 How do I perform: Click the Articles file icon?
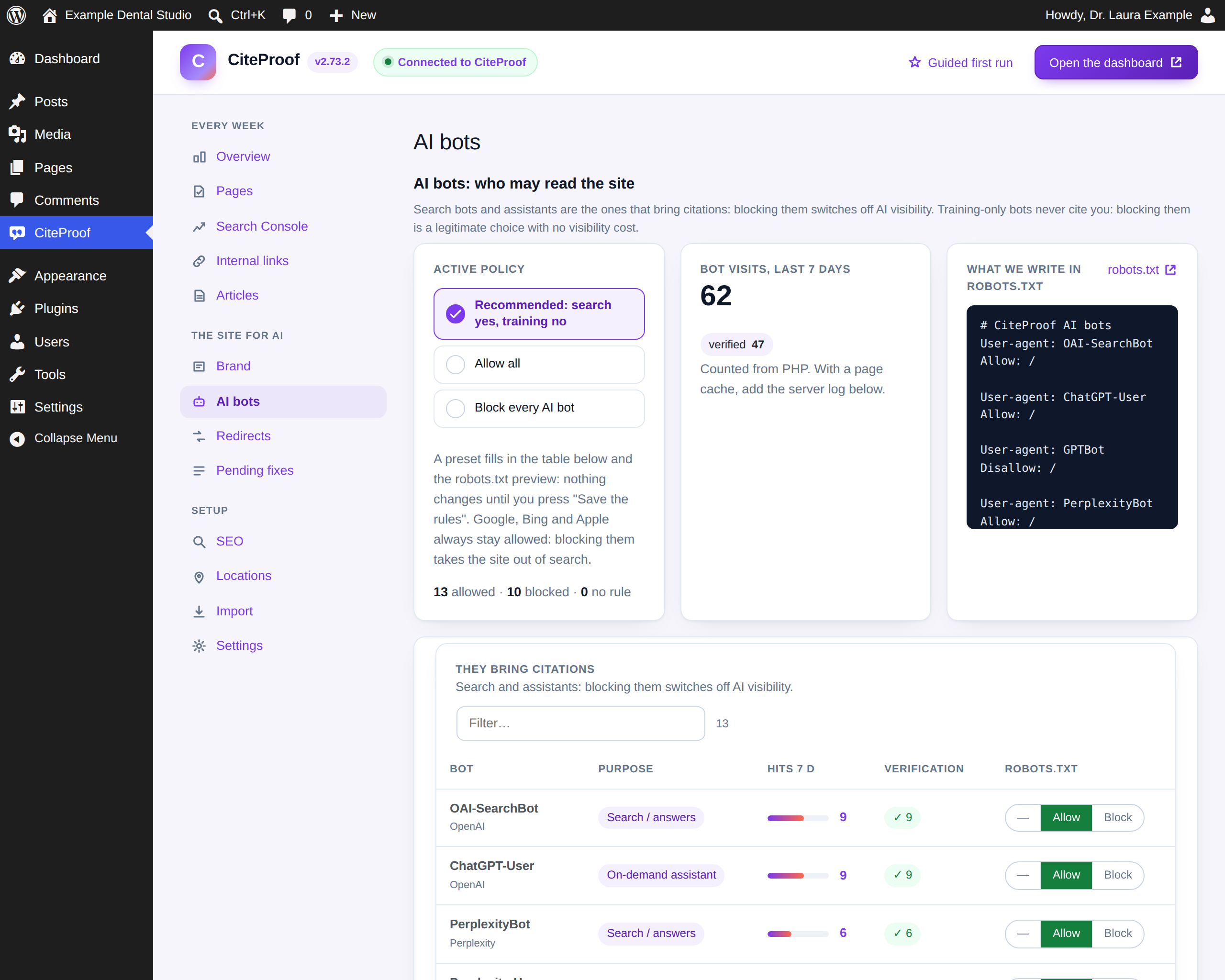(199, 296)
